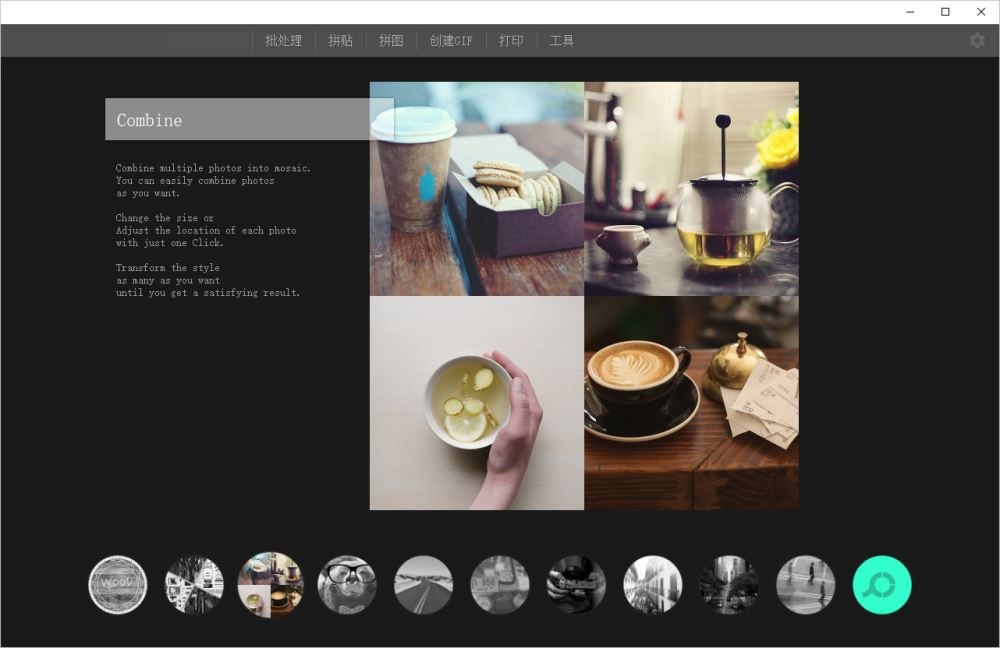Select the WOOV stamp circle thumbnail

click(x=117, y=585)
